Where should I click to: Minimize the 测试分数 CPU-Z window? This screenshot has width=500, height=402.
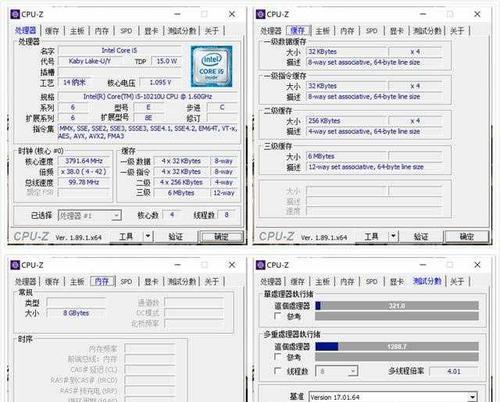[423, 265]
